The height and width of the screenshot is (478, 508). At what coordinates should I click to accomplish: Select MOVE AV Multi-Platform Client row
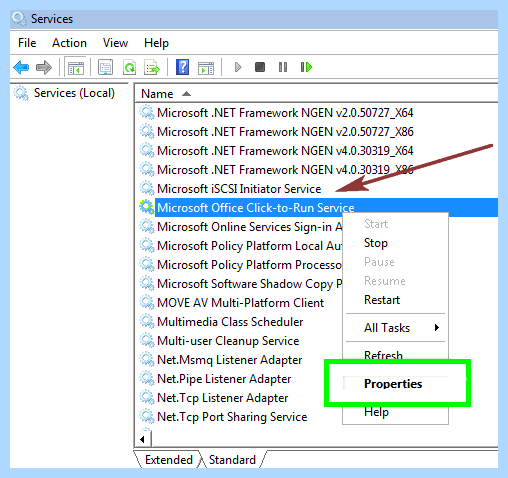coord(240,303)
